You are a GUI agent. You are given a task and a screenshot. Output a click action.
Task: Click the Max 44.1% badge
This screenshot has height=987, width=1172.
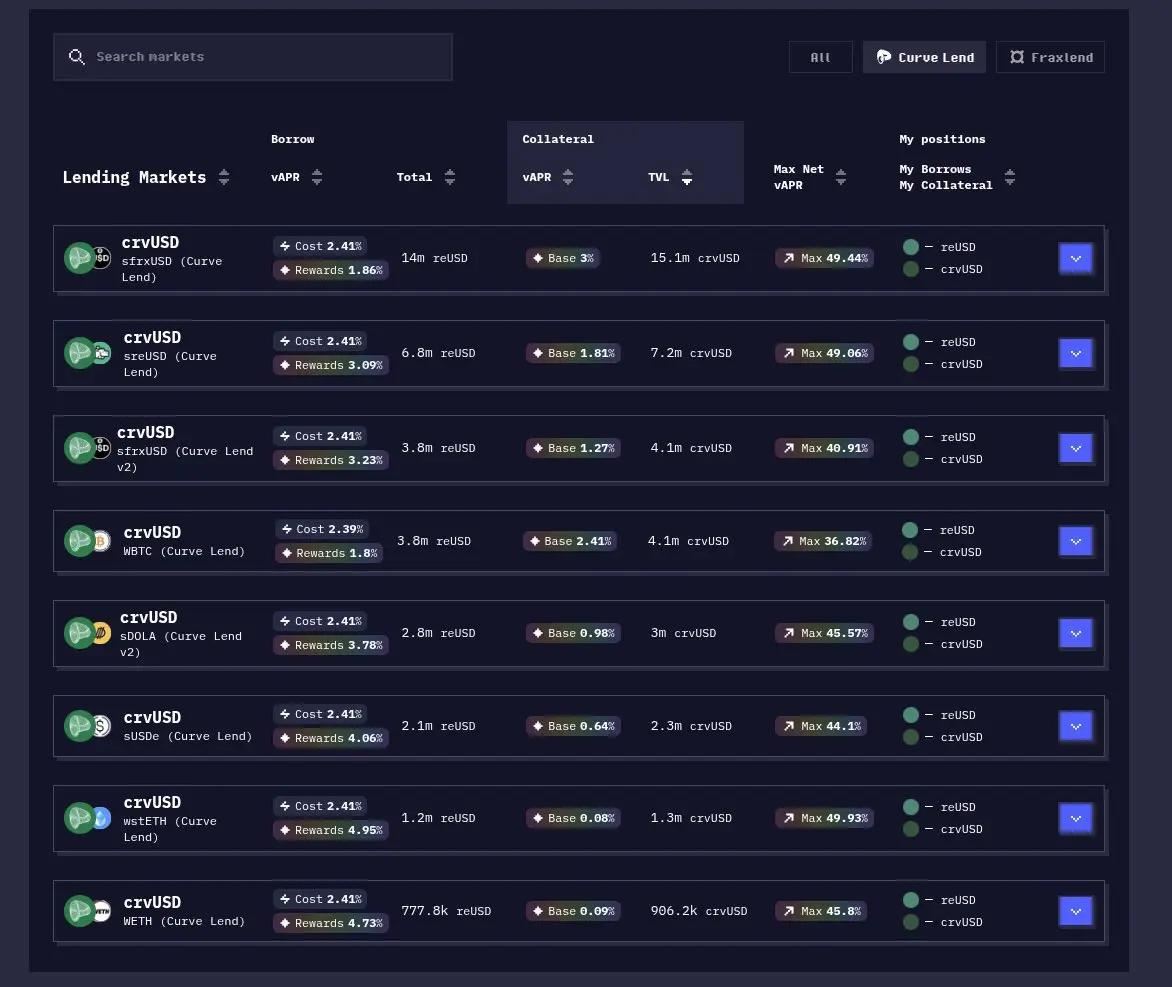pos(821,726)
